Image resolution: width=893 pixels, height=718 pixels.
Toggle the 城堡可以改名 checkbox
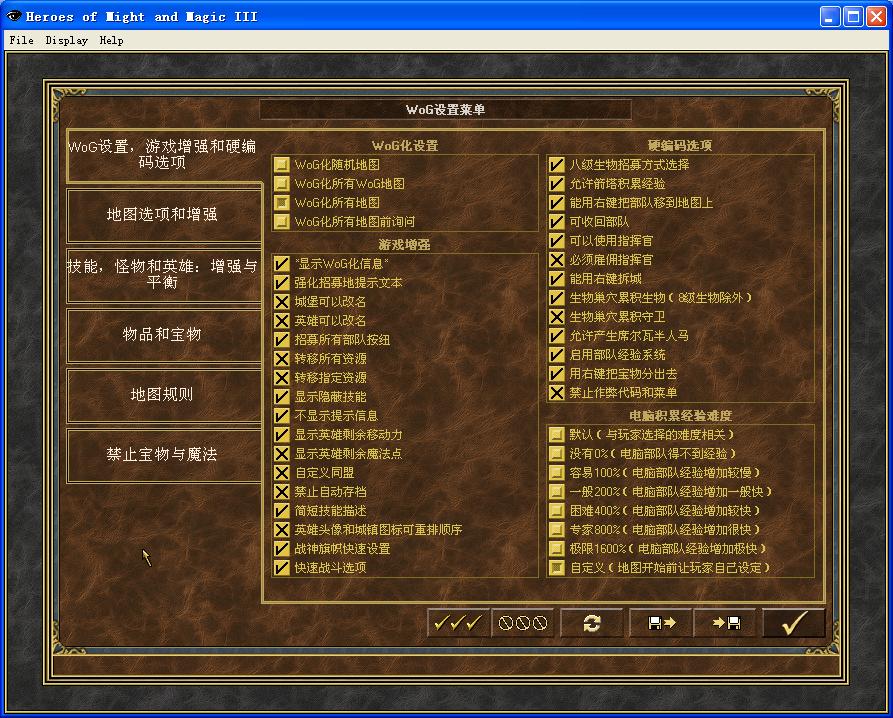(282, 302)
